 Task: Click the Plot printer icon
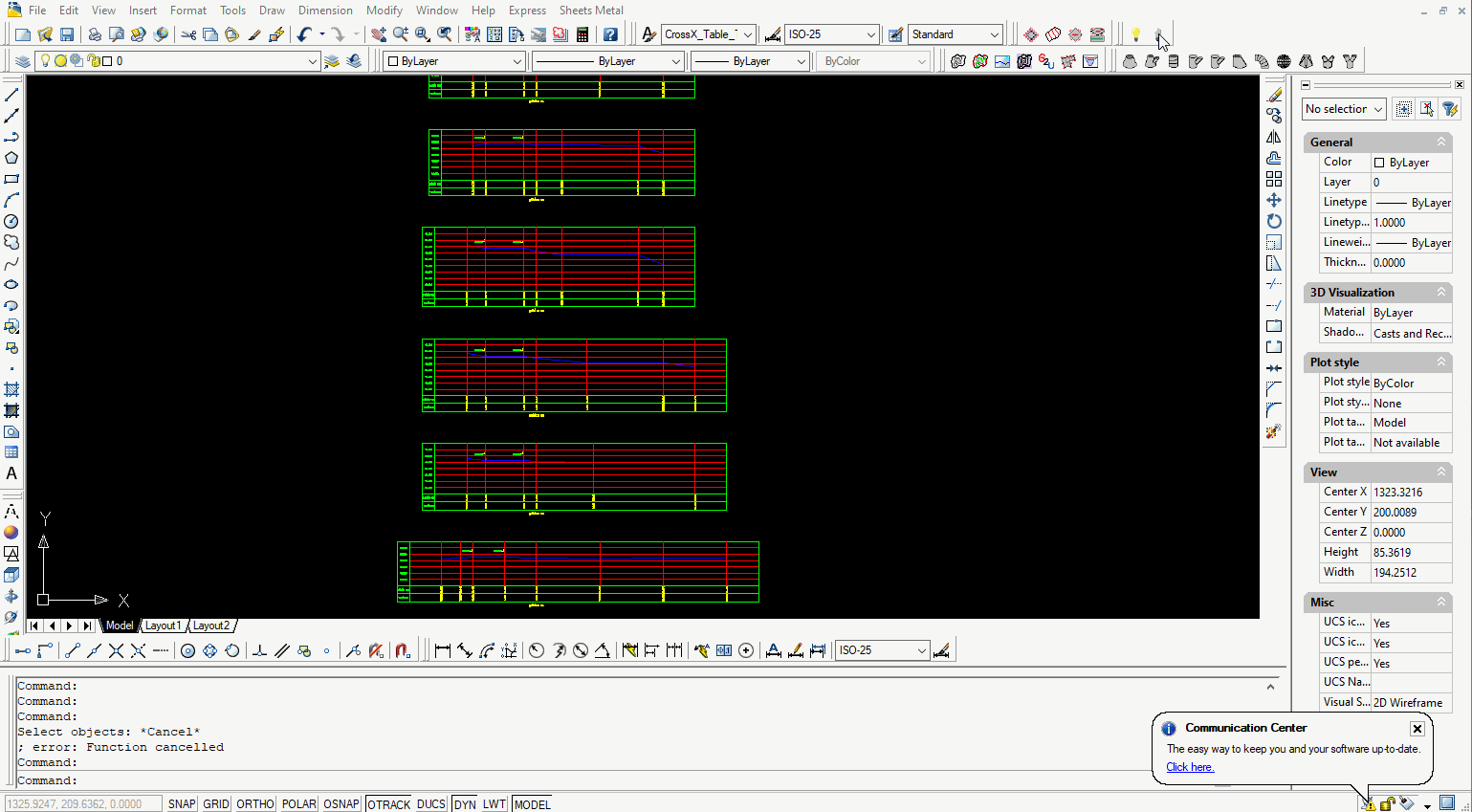95,34
